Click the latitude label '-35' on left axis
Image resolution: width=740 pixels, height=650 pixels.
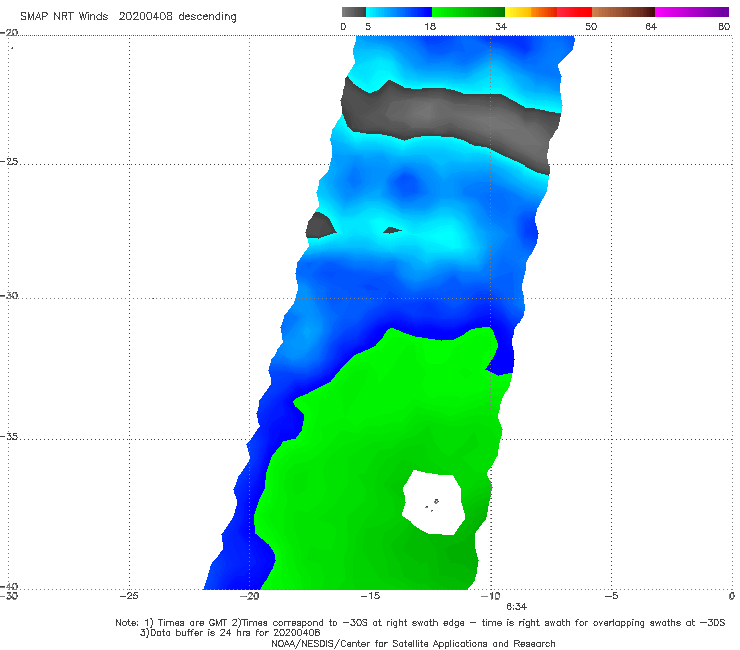[9, 437]
